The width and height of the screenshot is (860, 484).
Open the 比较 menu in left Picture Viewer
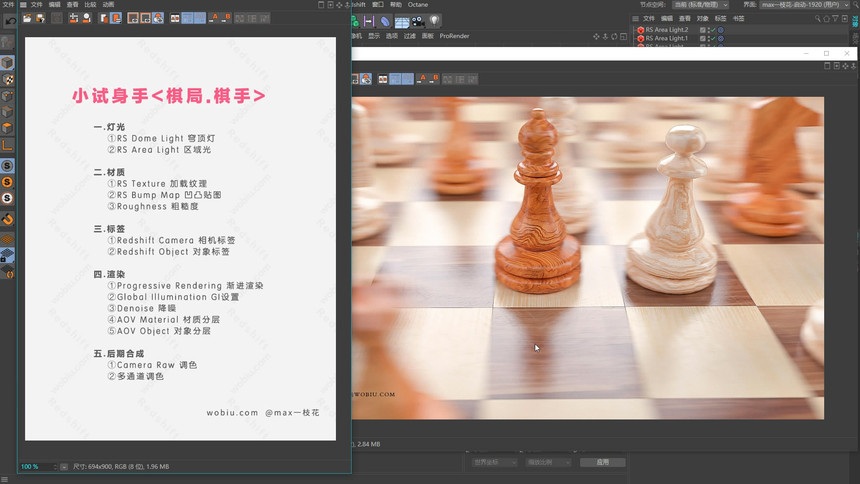pyautogui.click(x=90, y=4)
